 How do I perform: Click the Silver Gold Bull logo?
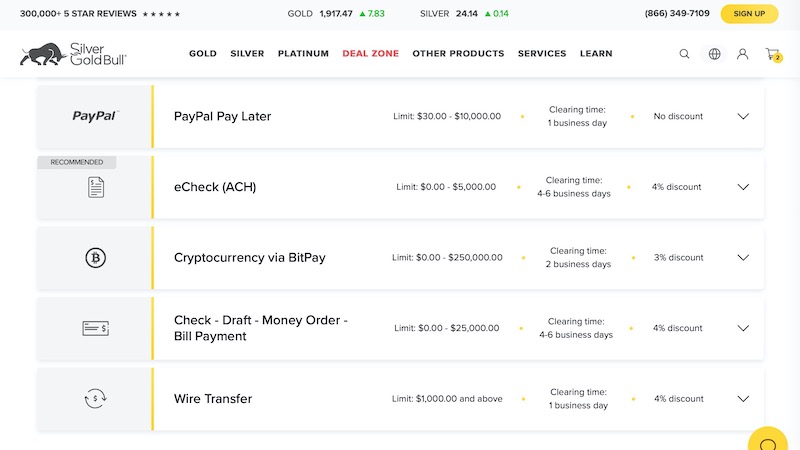click(73, 54)
